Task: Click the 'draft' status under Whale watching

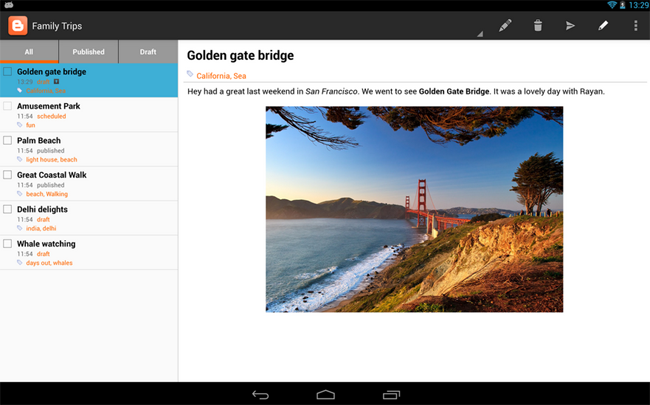Action: pyautogui.click(x=43, y=254)
